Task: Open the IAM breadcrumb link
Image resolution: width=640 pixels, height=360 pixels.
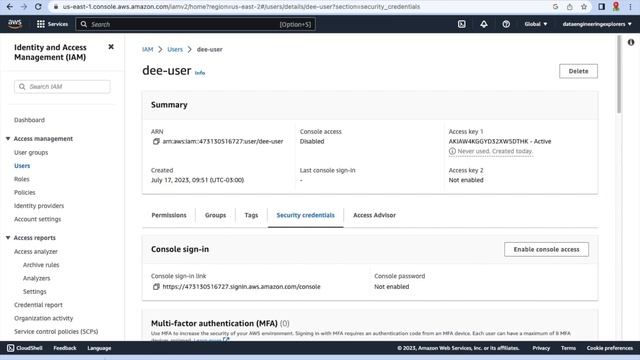Action: (147, 49)
